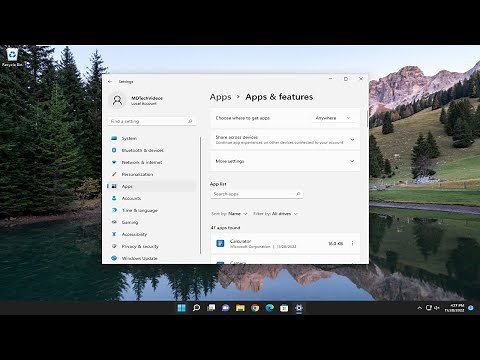Click the magnifier in Search apps box
Viewport: 480px width, 360px height.
tap(298, 194)
